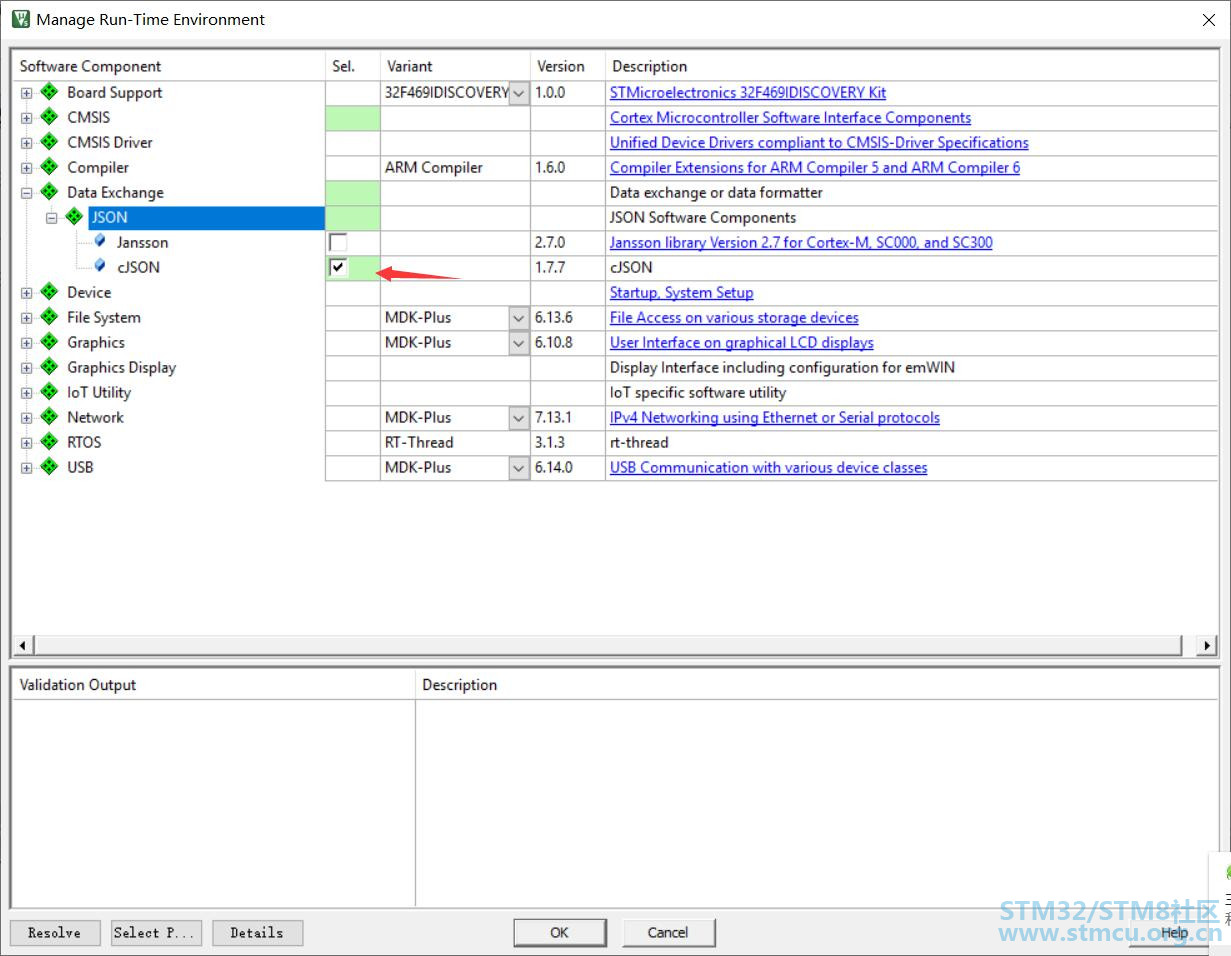Open the Unified Device Drivers link
The height and width of the screenshot is (956, 1231).
[x=819, y=142]
